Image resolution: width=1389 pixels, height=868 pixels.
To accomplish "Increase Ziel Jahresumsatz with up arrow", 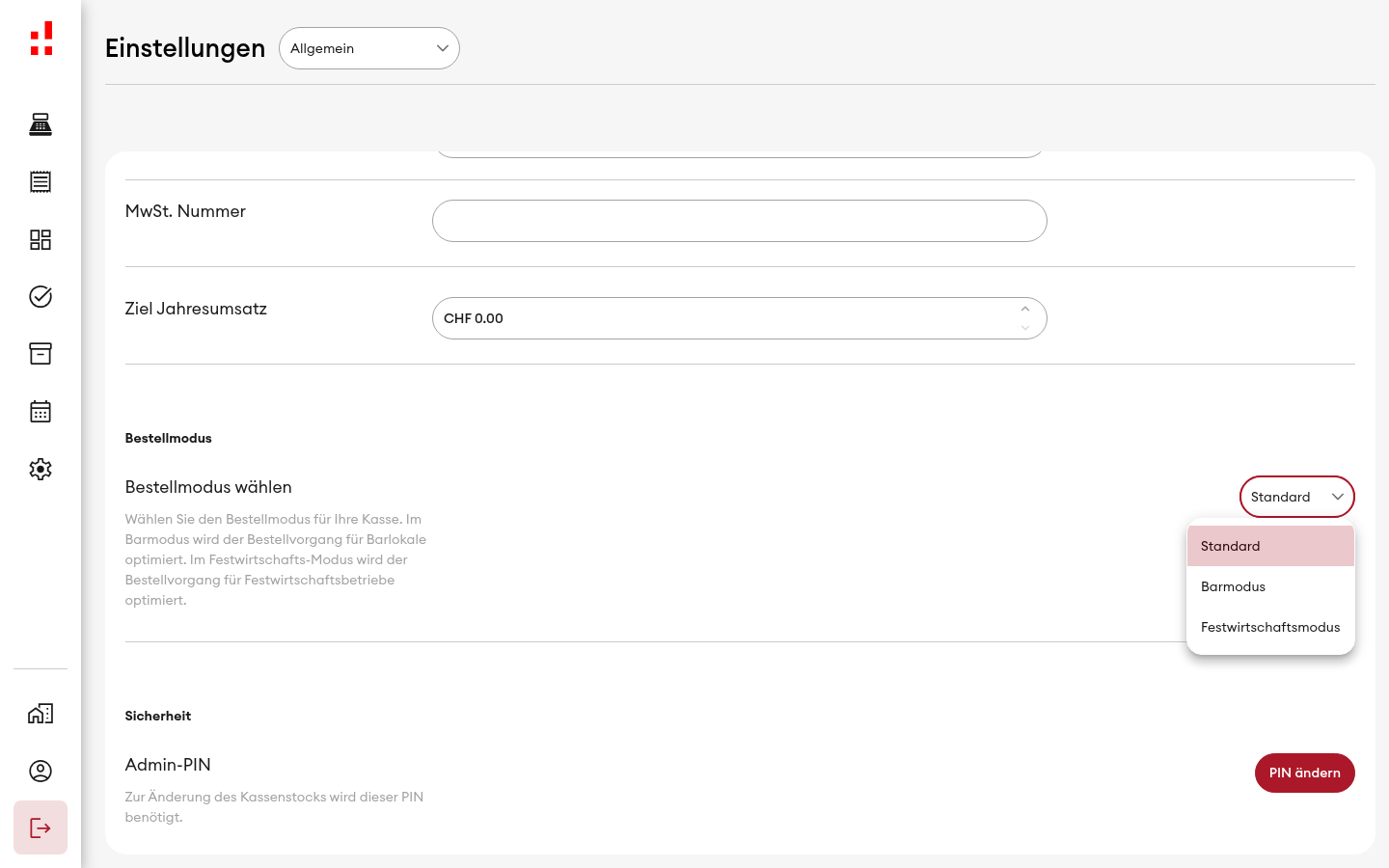I will coord(1025,310).
